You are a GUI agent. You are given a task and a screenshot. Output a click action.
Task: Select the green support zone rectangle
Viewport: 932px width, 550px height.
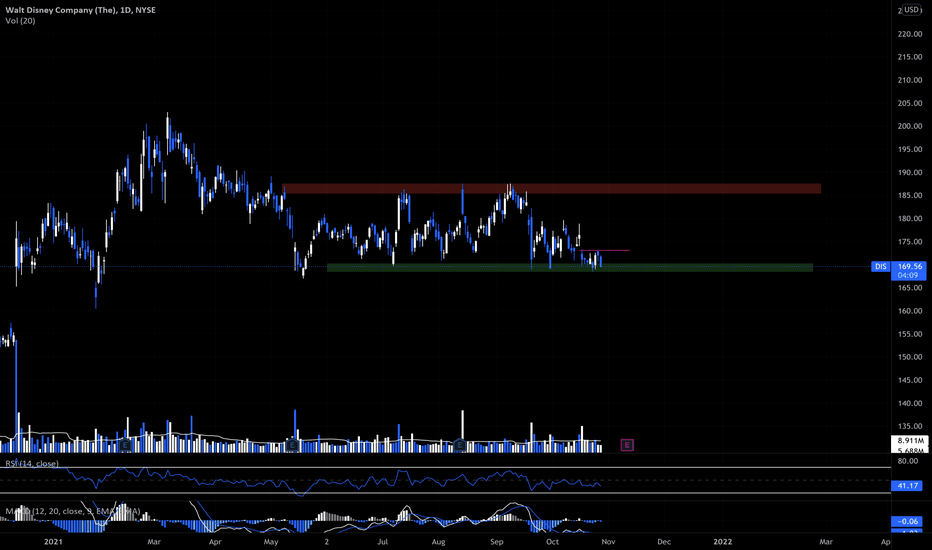click(570, 268)
